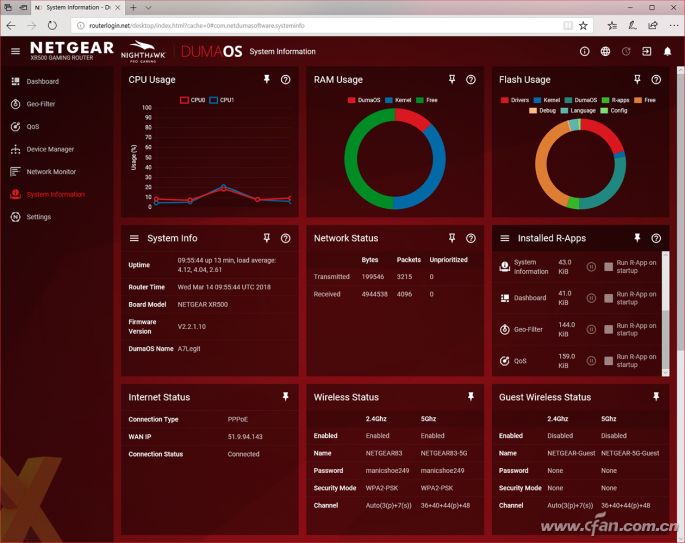Pause the Geo-Filter R-App
The height and width of the screenshot is (543, 685).
click(591, 329)
